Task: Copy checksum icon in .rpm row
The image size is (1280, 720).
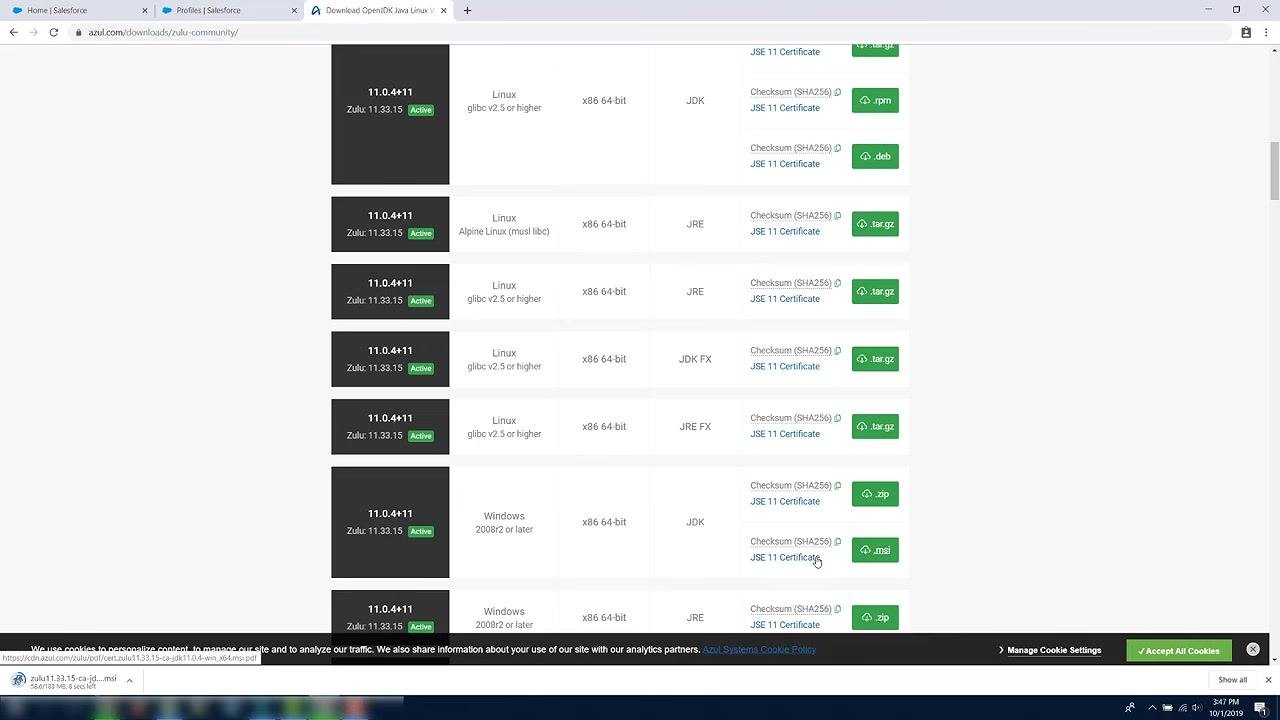Action: click(838, 92)
